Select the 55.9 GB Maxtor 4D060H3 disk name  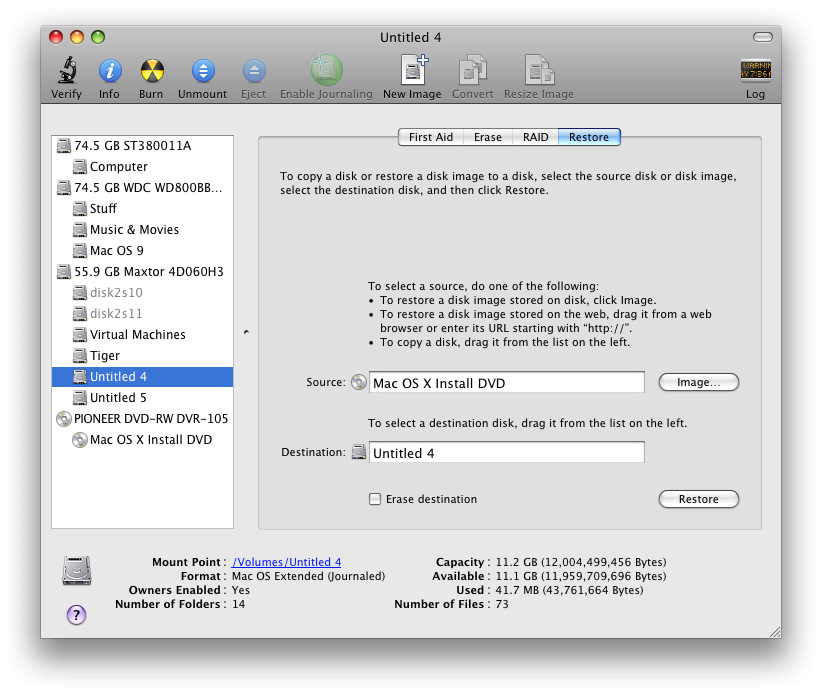149,272
